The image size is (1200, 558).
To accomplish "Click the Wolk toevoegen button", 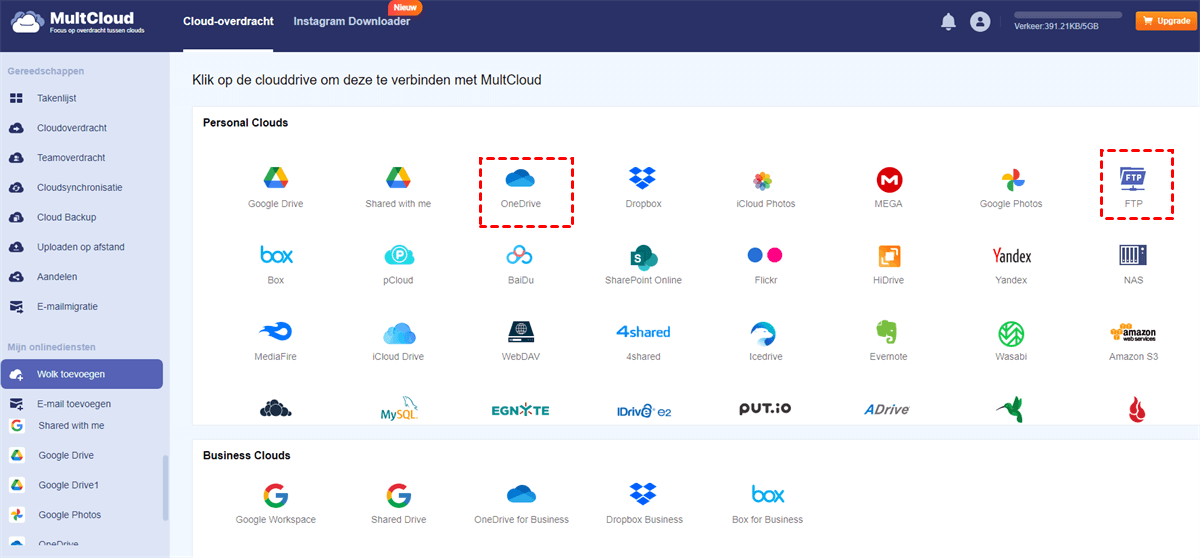I will click(81, 374).
